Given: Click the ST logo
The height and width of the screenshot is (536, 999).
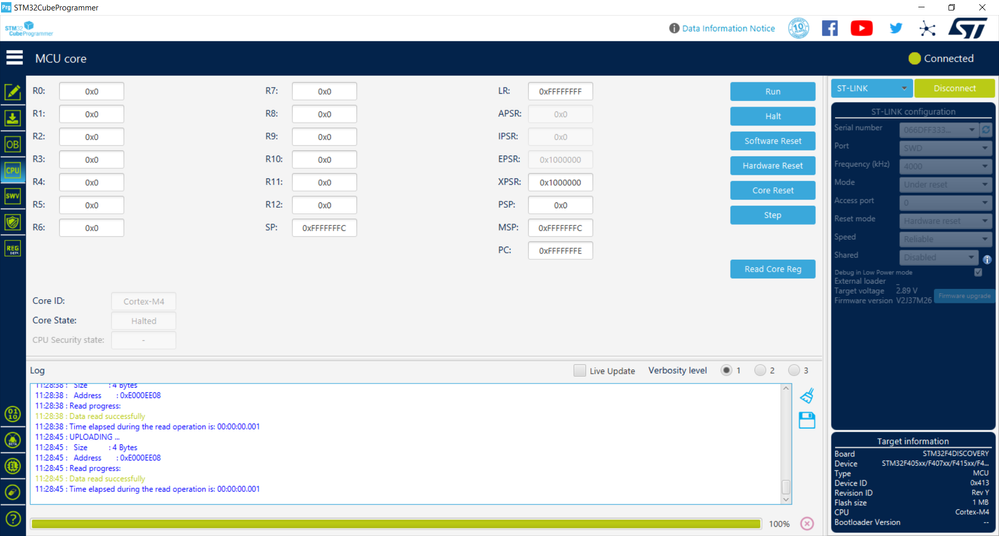Looking at the screenshot, I should pos(968,28).
